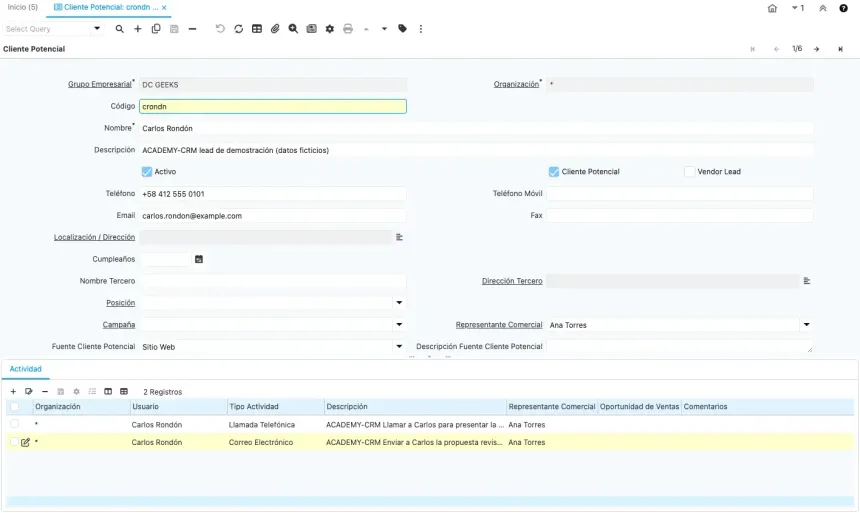Go to the home icon at top right
The height and width of the screenshot is (513, 860).
[772, 8]
